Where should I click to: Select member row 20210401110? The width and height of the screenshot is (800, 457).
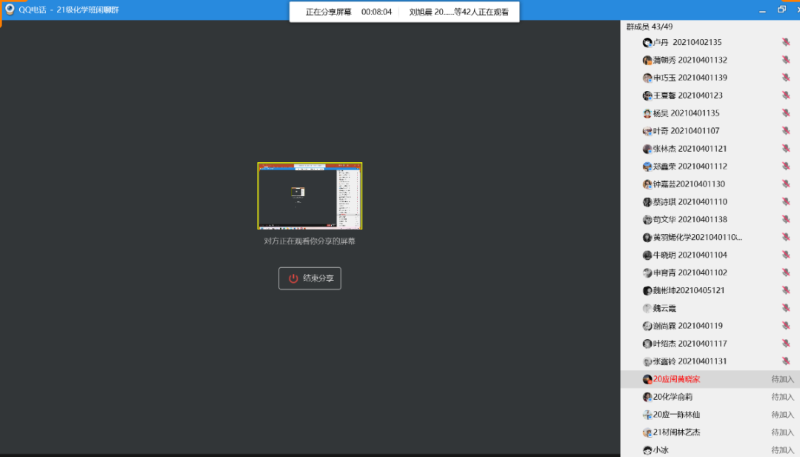[x=710, y=201]
